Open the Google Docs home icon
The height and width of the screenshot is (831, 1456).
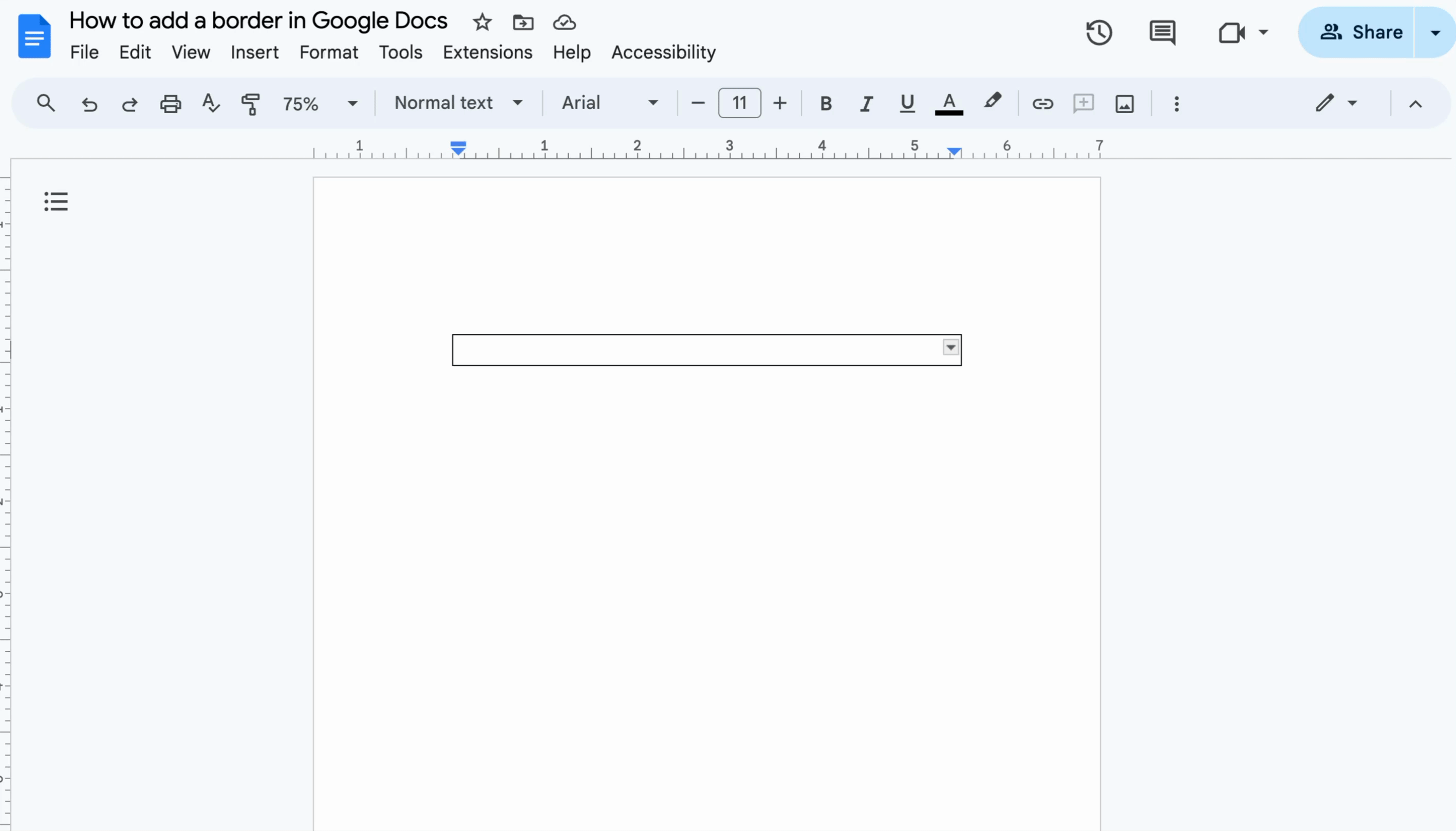[34, 36]
